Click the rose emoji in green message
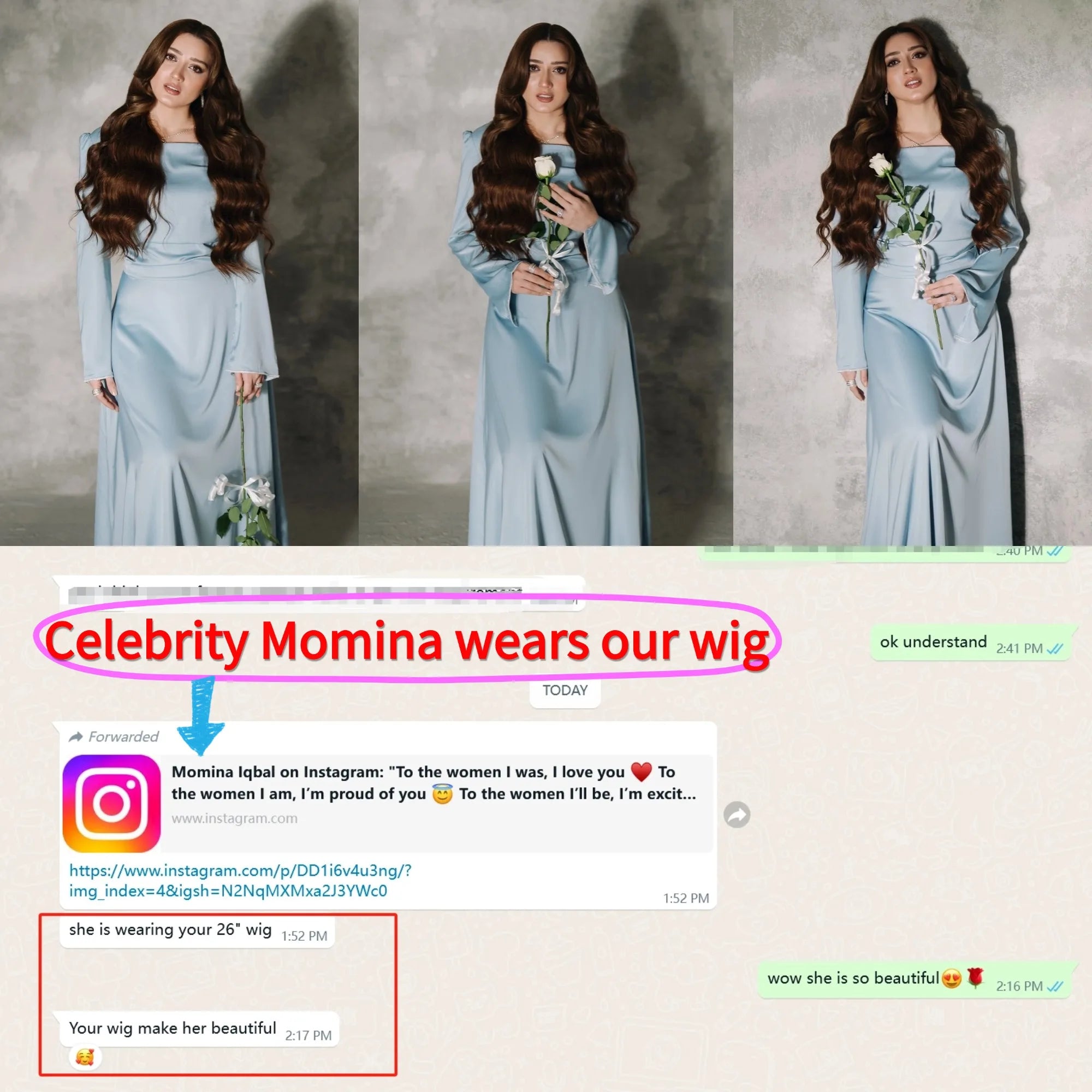 (x=976, y=977)
